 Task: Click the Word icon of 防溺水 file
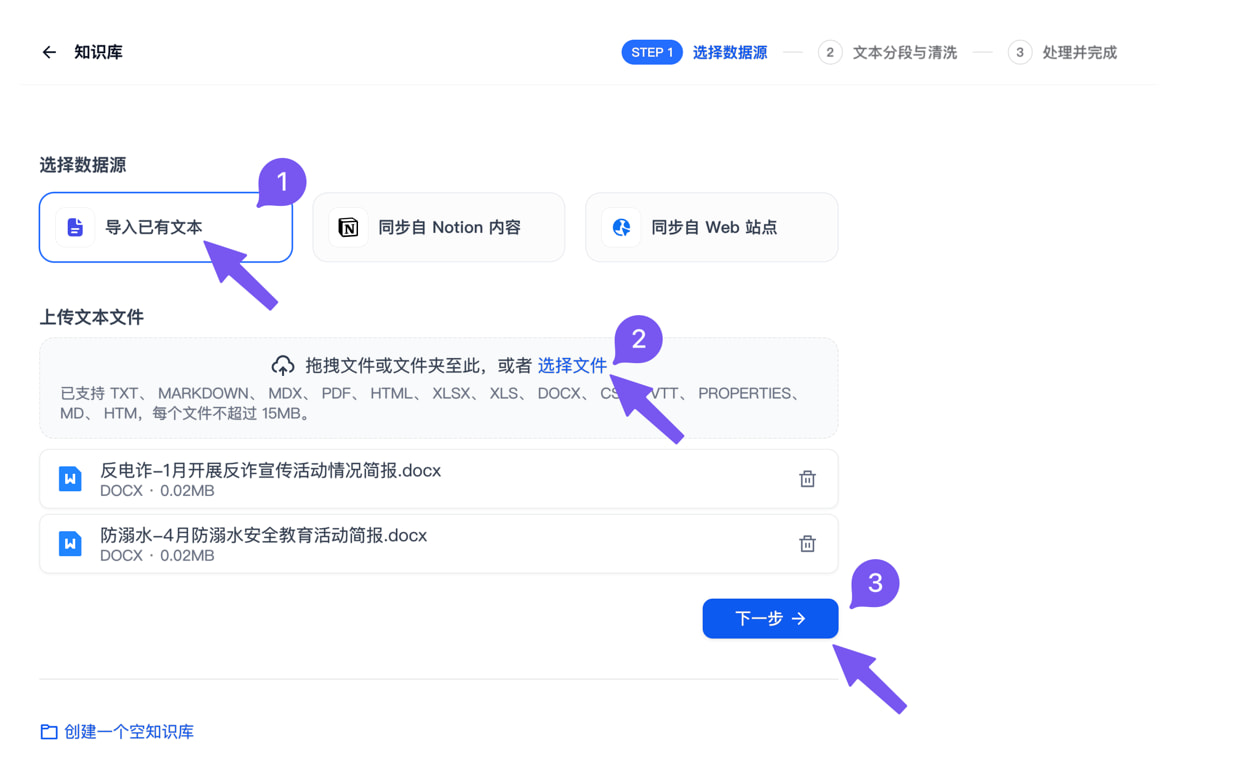(70, 544)
